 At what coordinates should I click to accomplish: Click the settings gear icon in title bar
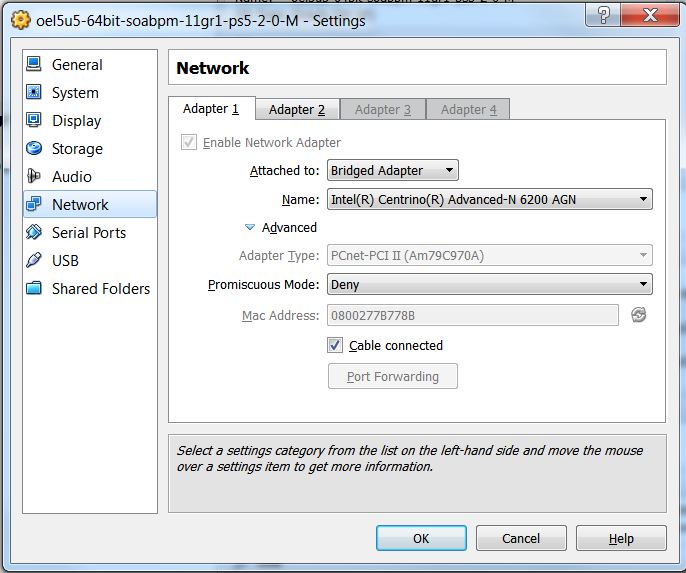coord(21,20)
